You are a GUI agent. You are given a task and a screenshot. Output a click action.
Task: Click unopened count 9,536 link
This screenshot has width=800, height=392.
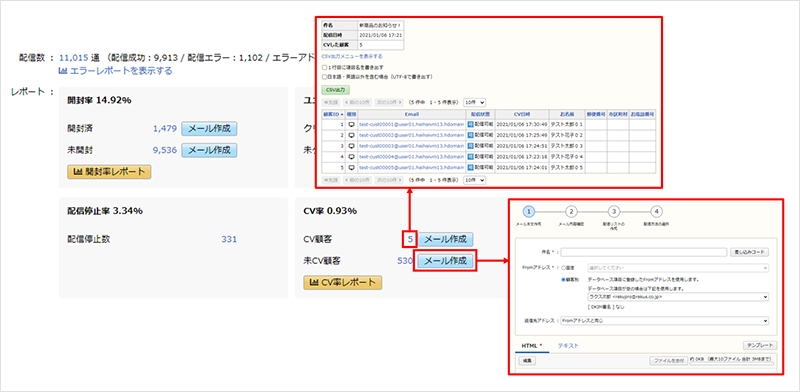click(164, 150)
